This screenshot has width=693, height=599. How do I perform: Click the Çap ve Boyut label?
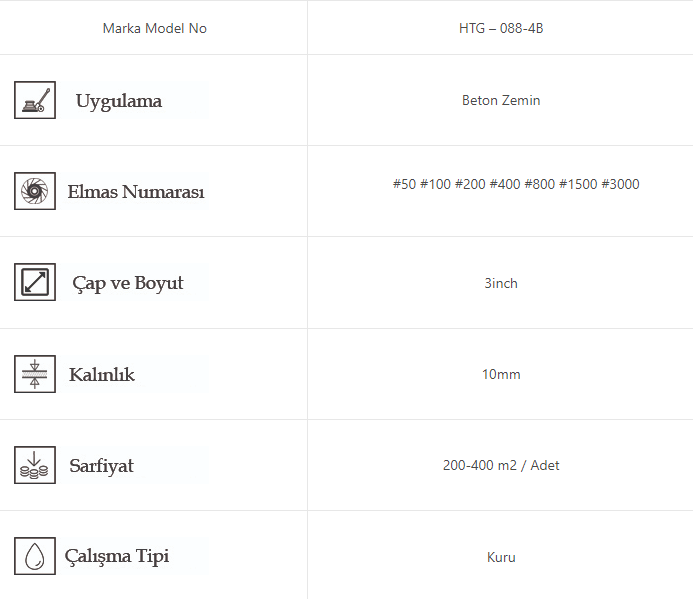[128, 283]
